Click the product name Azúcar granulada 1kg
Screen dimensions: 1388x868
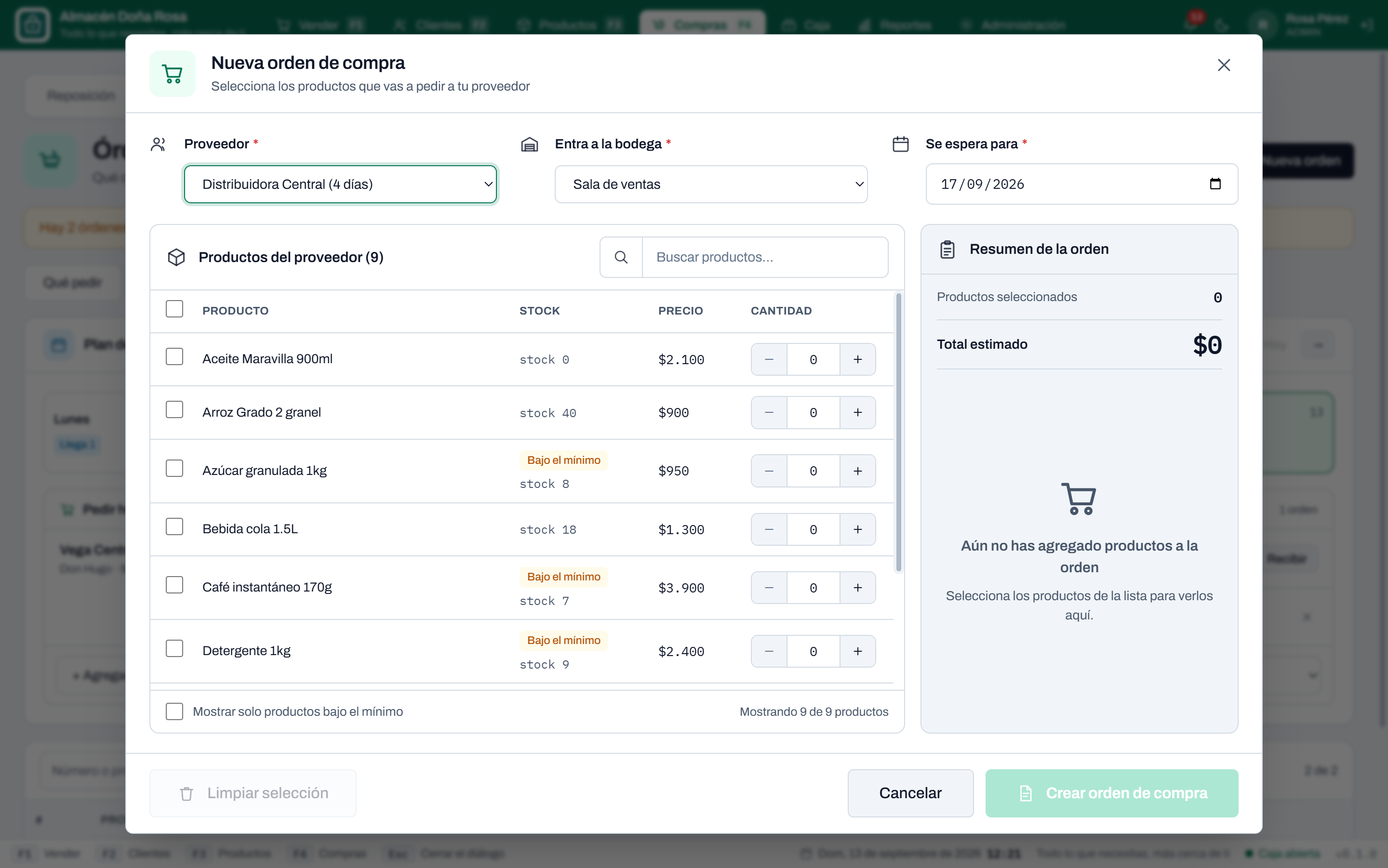[x=265, y=471]
